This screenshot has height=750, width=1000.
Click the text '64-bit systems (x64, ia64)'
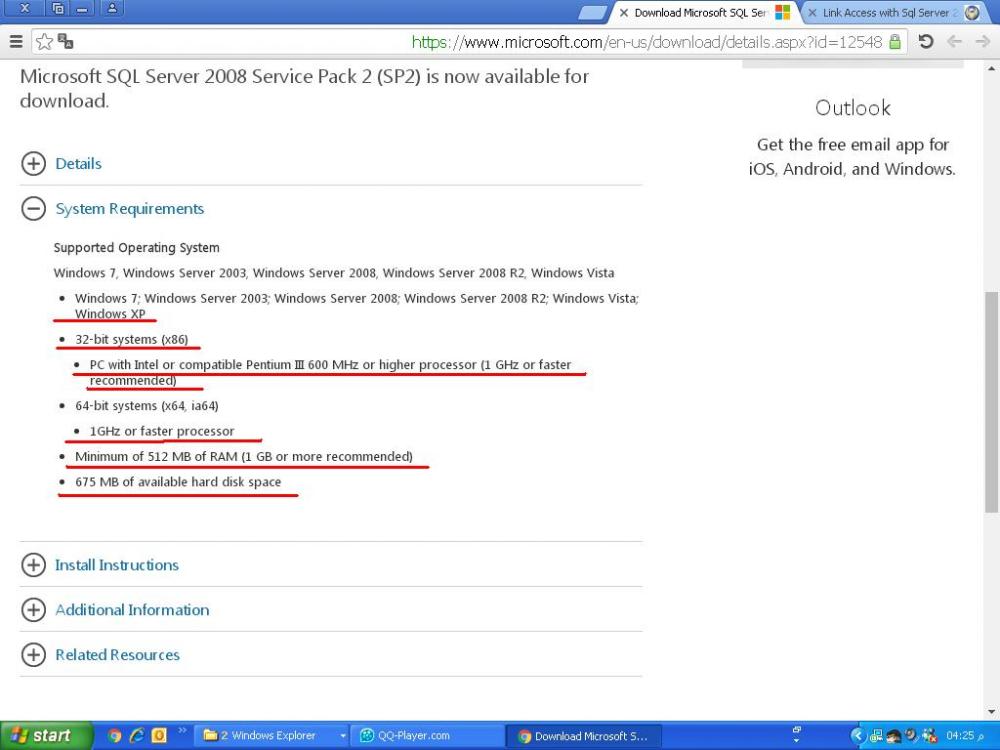147,406
